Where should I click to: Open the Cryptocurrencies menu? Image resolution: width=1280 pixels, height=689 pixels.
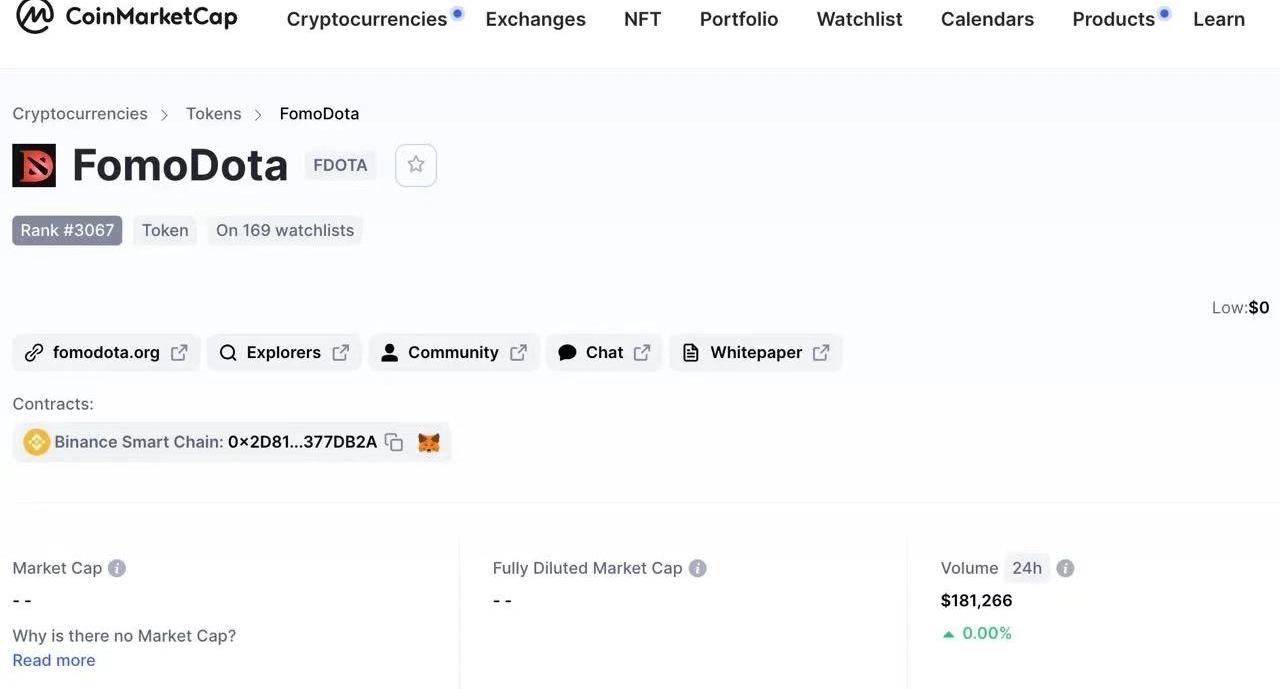coord(367,19)
